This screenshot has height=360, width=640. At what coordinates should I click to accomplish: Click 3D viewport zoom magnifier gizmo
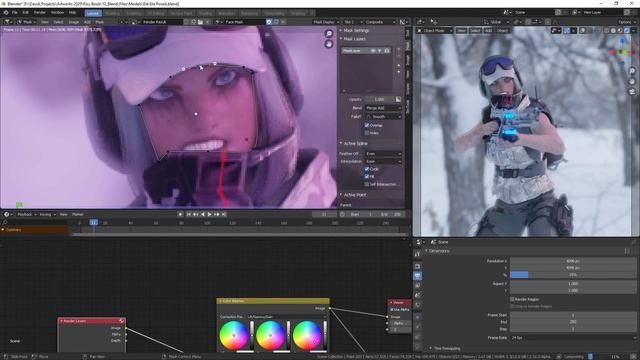pyautogui.click(x=632, y=71)
